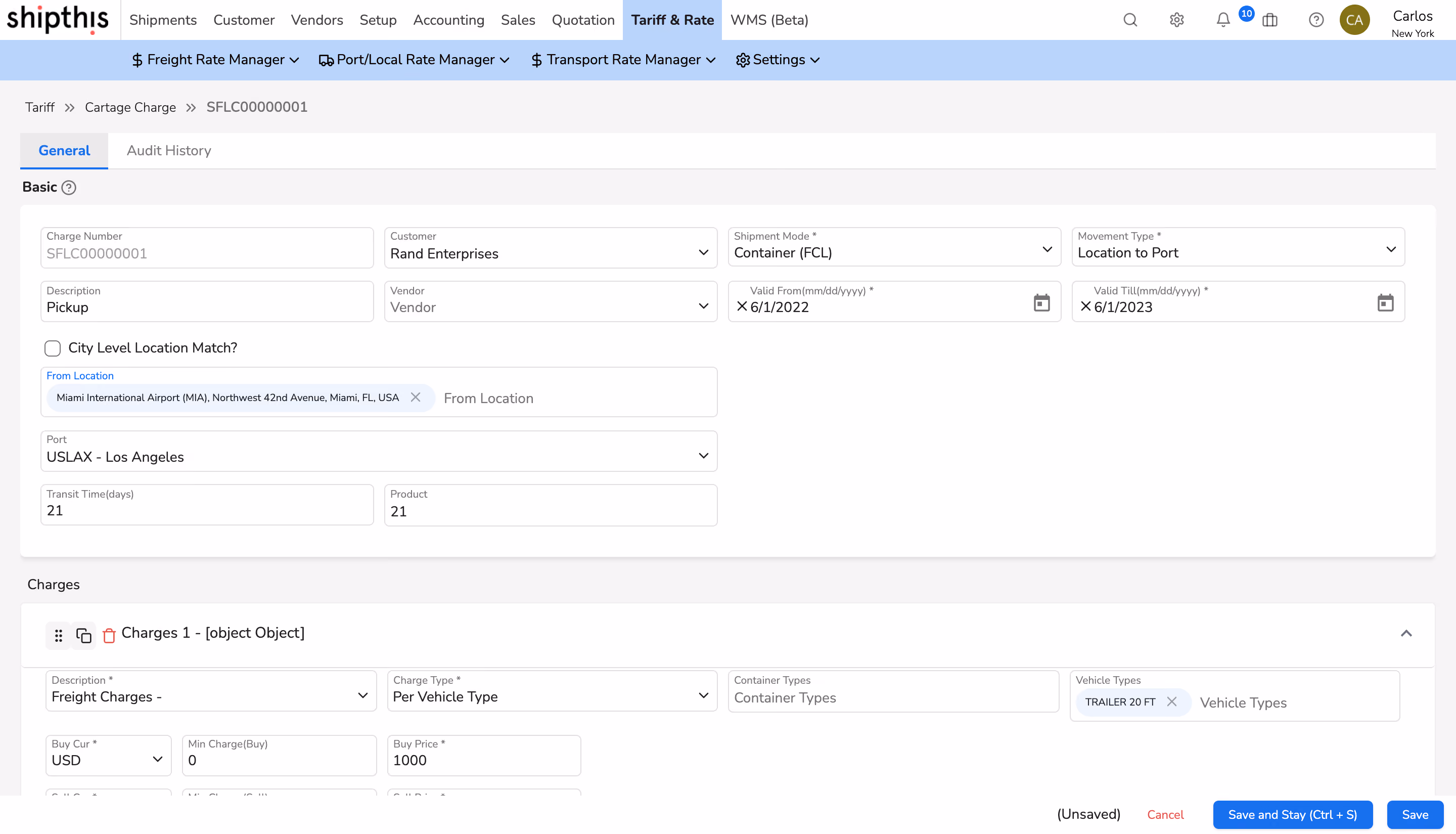Clear the Valid From date

[x=742, y=306]
